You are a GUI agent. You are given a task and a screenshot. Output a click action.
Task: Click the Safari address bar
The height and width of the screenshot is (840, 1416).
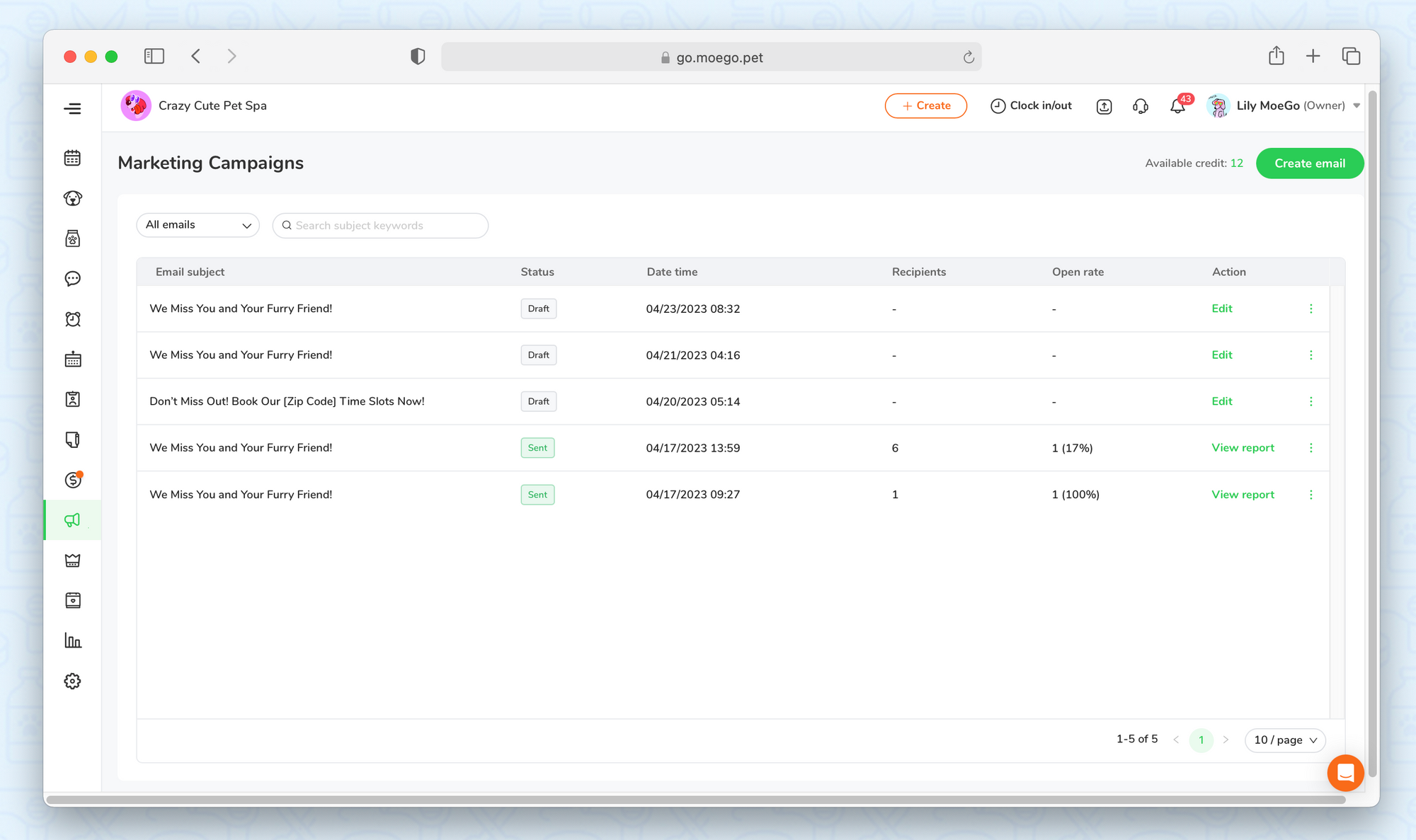[x=711, y=57]
